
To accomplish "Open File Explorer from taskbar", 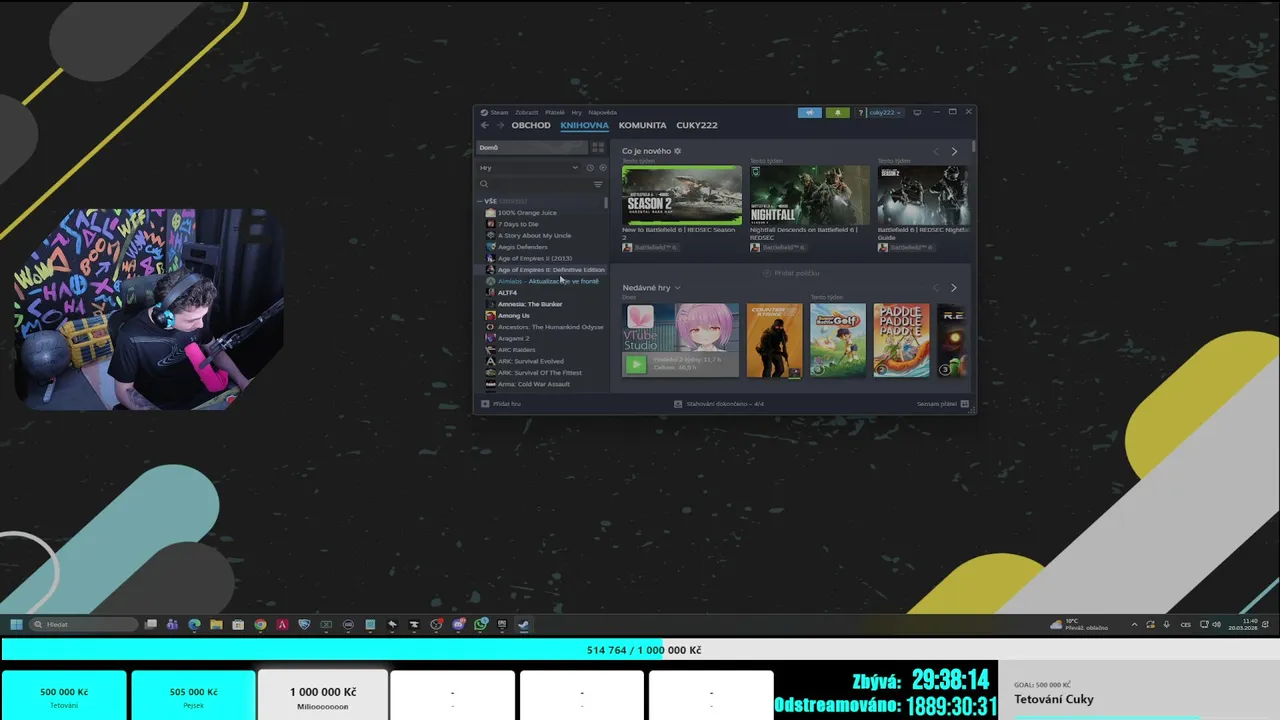I will (x=216, y=625).
